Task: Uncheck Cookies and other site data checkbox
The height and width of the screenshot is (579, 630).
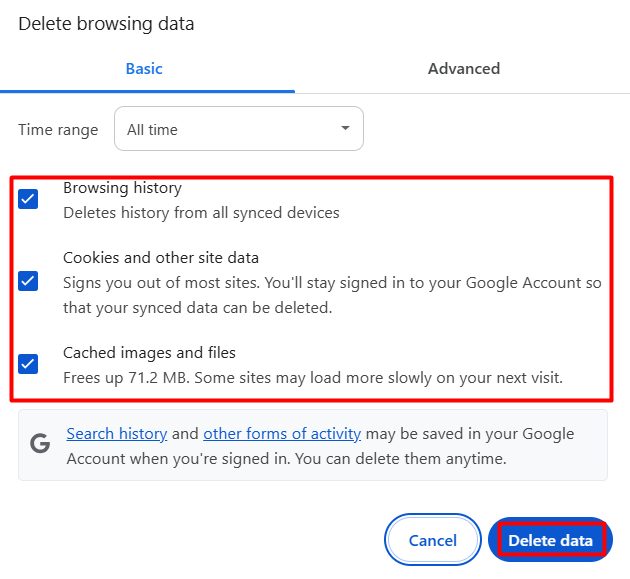Action: coord(28,281)
